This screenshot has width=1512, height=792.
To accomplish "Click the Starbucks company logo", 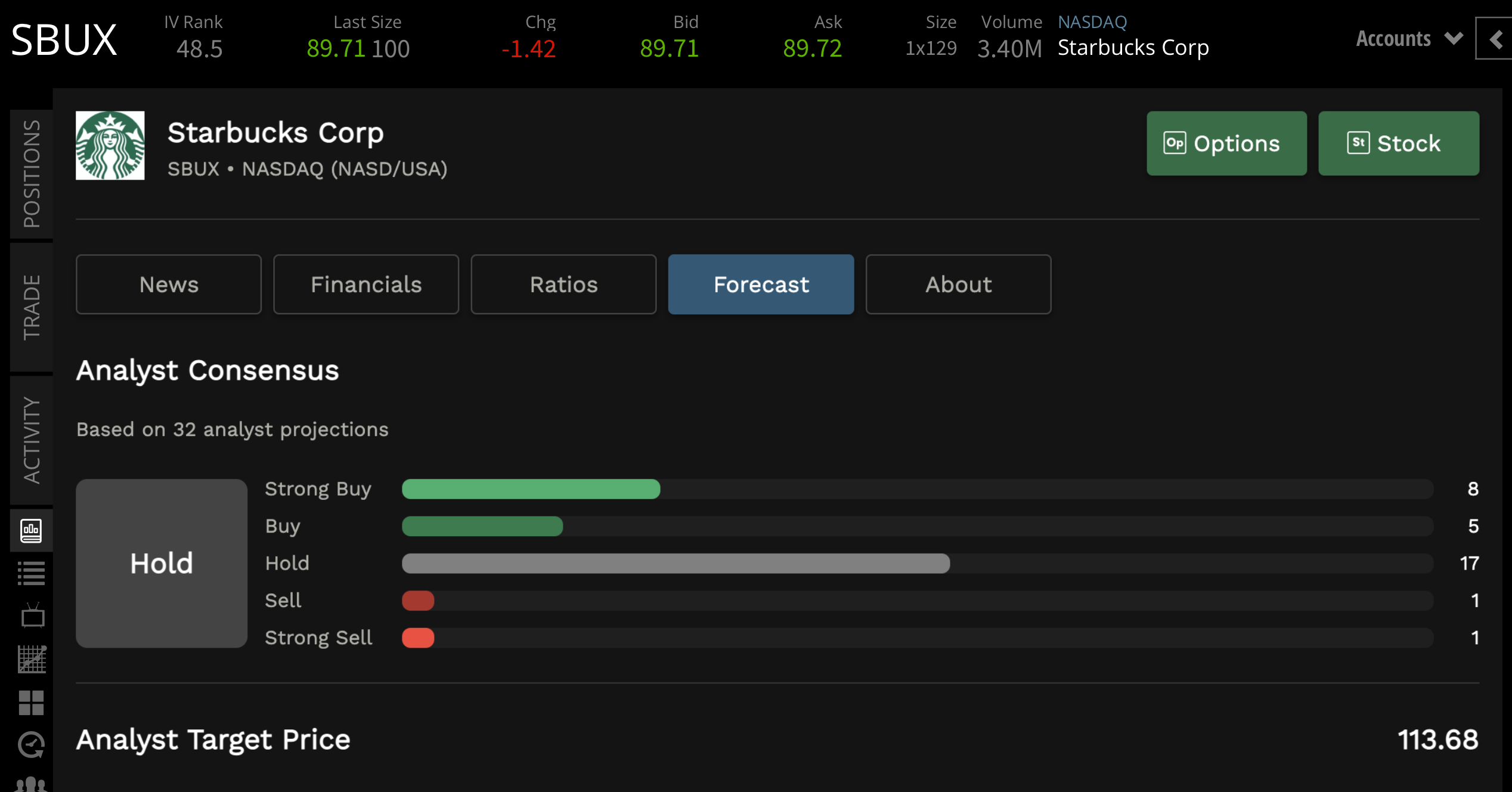I will coord(110,145).
